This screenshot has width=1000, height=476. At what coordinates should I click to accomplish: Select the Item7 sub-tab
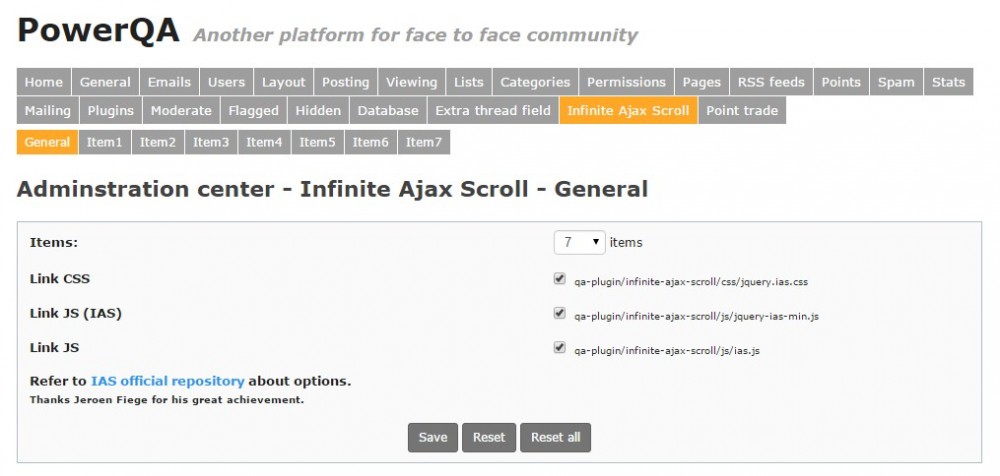point(423,142)
